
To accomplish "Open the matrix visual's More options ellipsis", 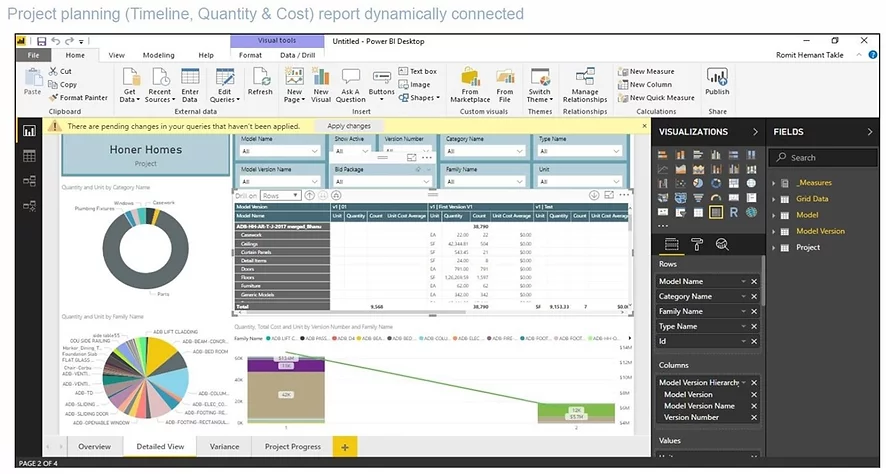I will tap(624, 195).
